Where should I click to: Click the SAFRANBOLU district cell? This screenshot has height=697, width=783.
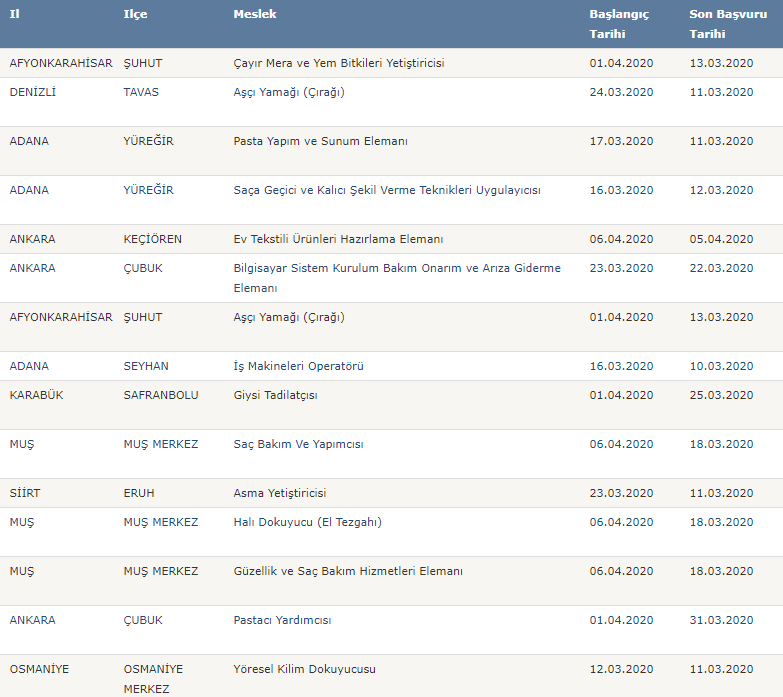coord(160,395)
